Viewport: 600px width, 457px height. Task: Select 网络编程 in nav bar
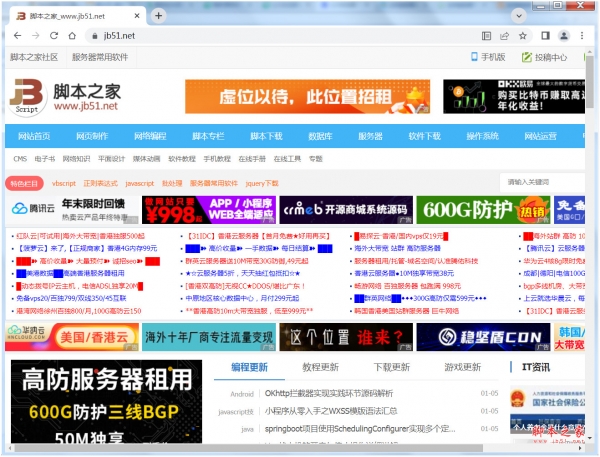point(150,136)
